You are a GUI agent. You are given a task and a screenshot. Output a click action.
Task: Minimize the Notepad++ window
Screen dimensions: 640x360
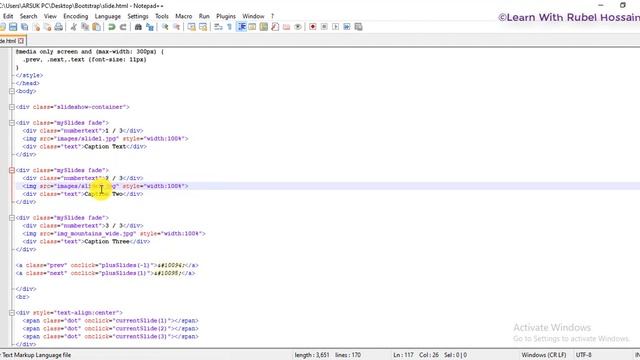pyautogui.click(x=600, y=5)
